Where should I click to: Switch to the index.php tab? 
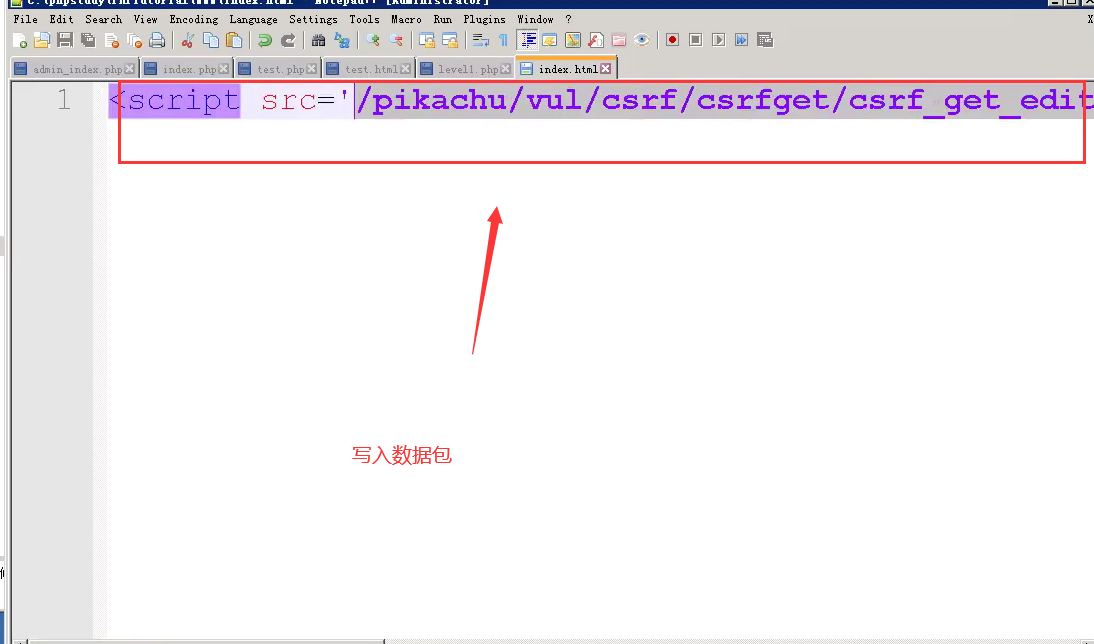pos(187,69)
